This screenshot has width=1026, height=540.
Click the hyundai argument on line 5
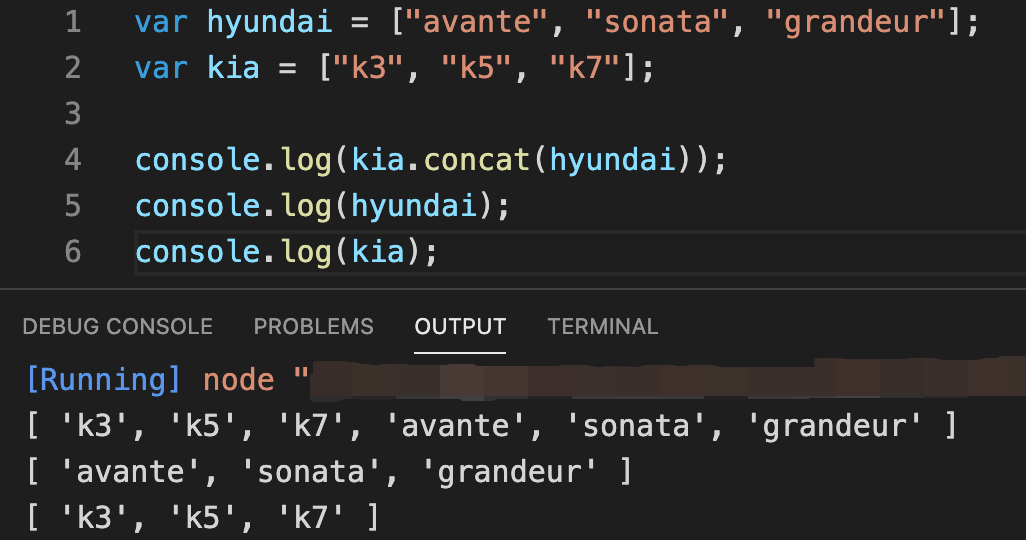click(x=414, y=207)
